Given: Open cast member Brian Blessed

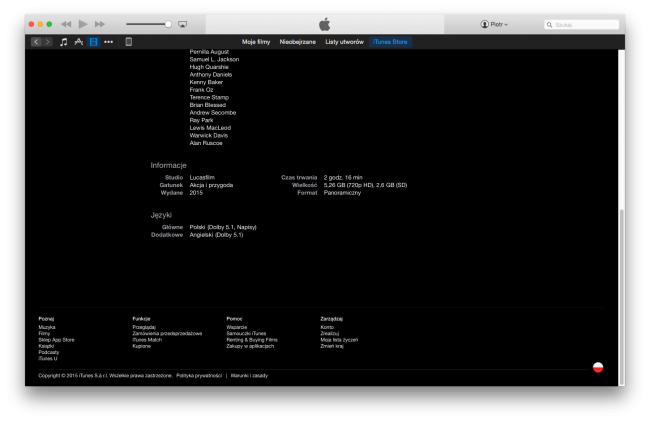Looking at the screenshot, I should pos(208,105).
